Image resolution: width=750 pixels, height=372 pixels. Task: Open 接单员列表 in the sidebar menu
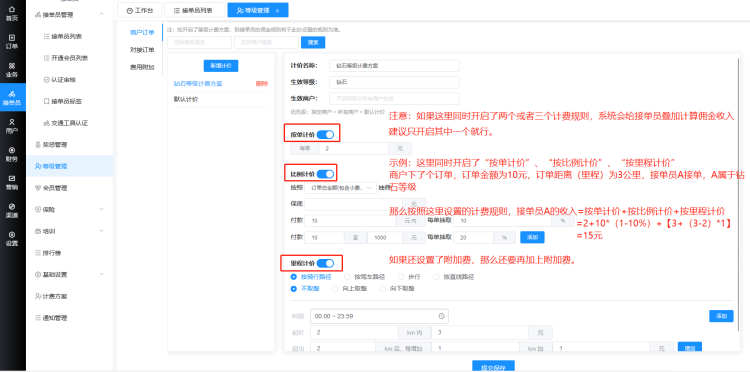point(66,36)
